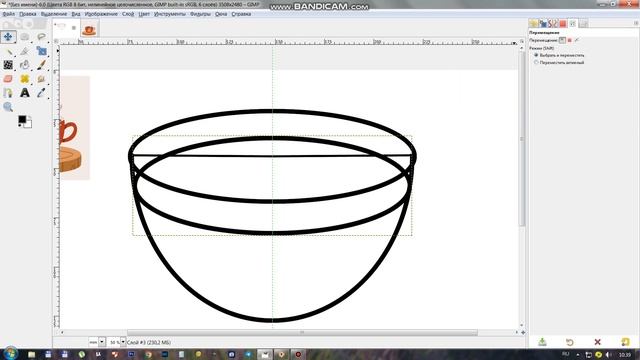This screenshot has width=640, height=360.
Task: Delete tool preset red X icon
Action: pyautogui.click(x=598, y=342)
